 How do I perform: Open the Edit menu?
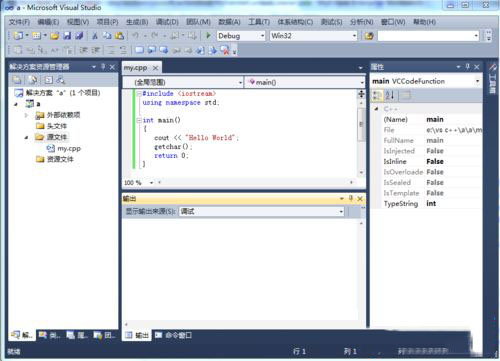point(48,22)
